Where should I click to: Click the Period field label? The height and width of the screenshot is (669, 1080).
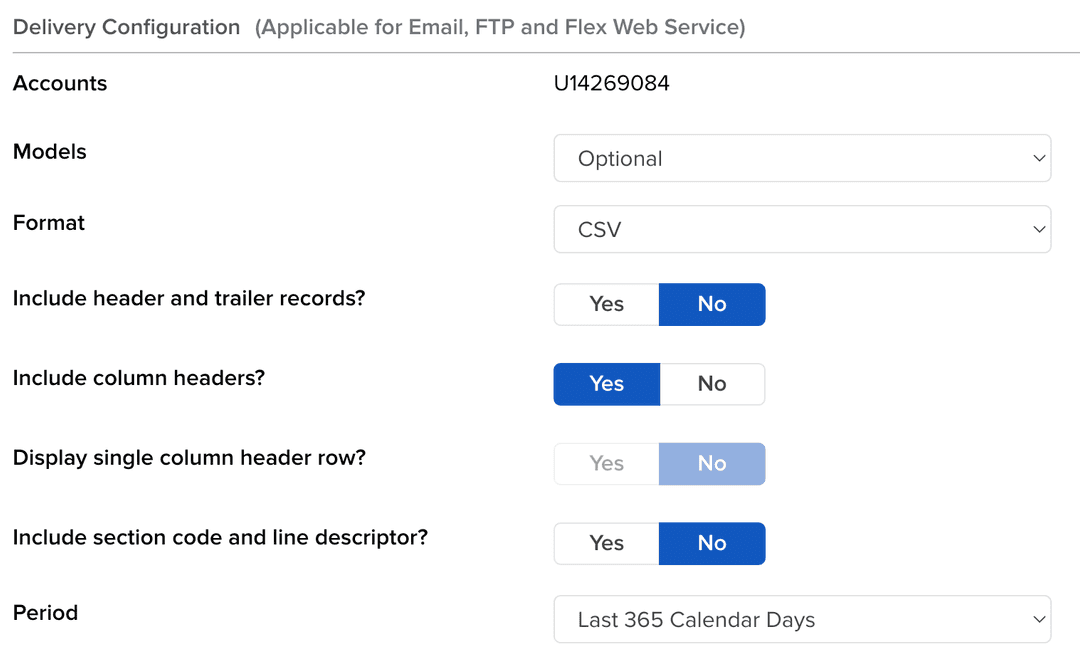(x=46, y=613)
